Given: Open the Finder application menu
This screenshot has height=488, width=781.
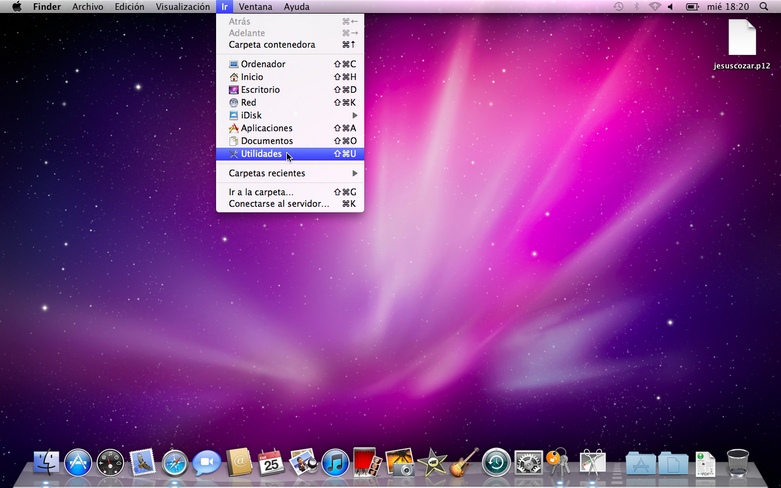Looking at the screenshot, I should click(47, 6).
